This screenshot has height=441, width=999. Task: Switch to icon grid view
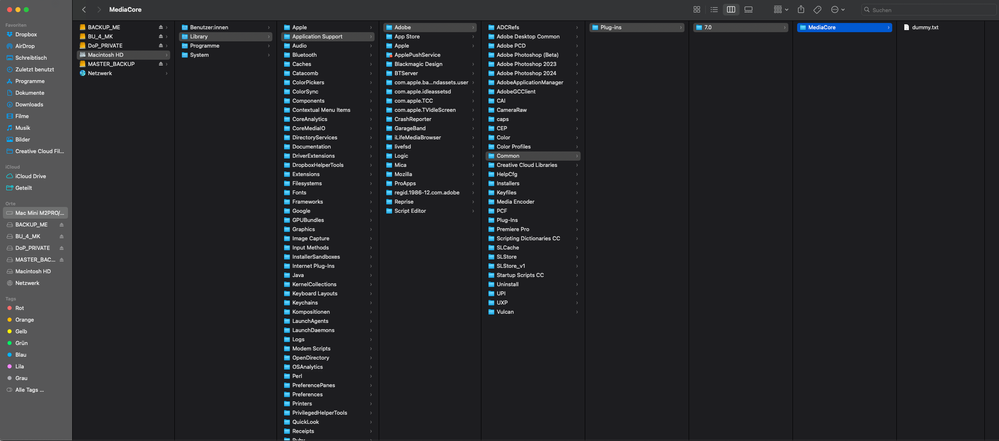click(696, 10)
